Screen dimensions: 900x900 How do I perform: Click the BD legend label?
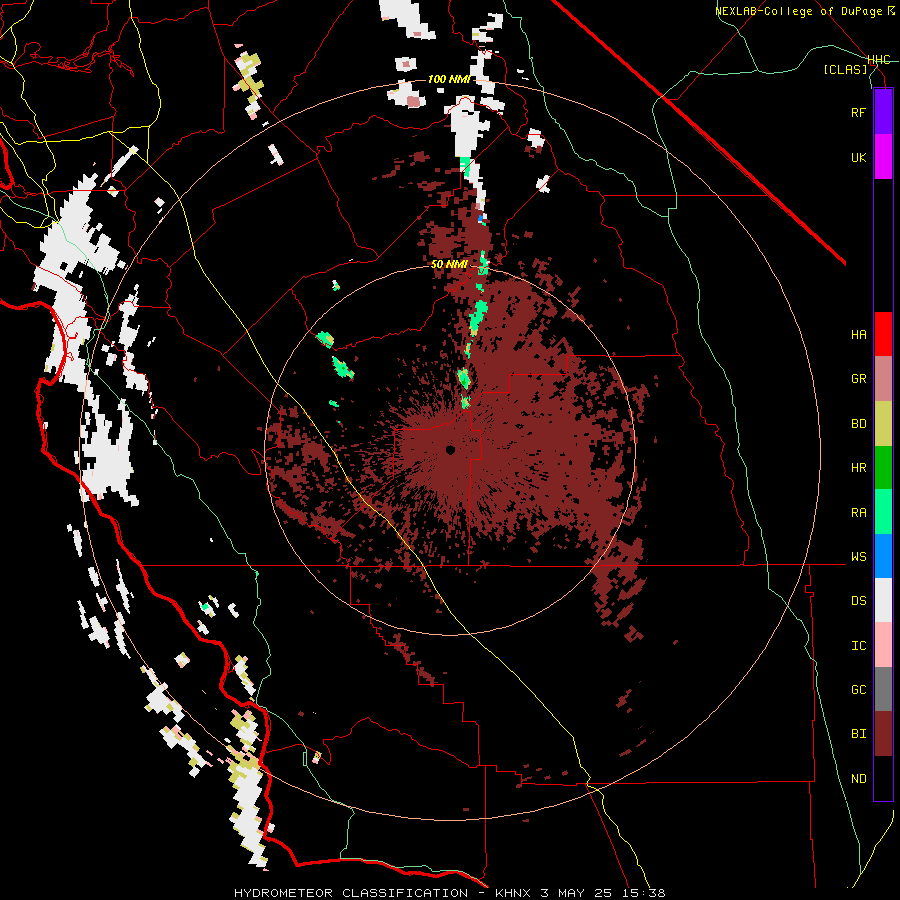pyautogui.click(x=858, y=424)
